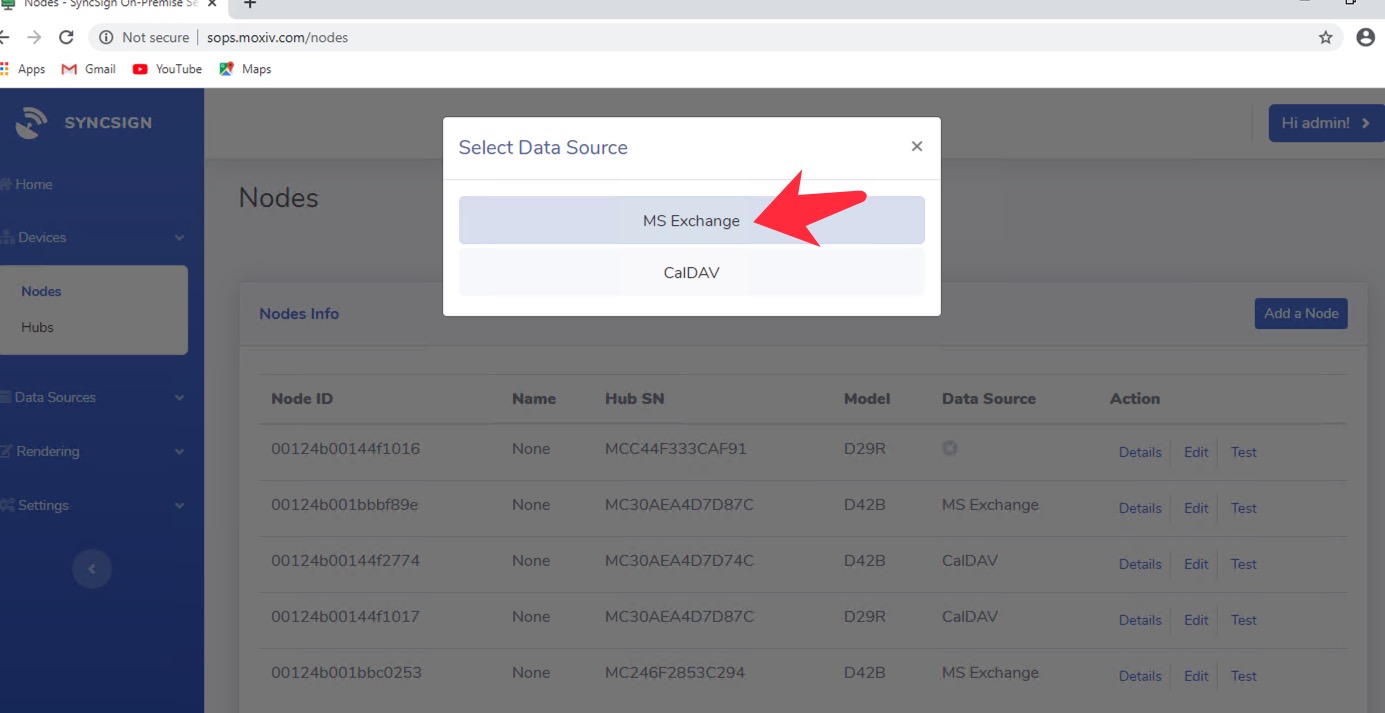The width and height of the screenshot is (1385, 713).
Task: Edit node 00124b00144f2774
Action: tap(1196, 564)
